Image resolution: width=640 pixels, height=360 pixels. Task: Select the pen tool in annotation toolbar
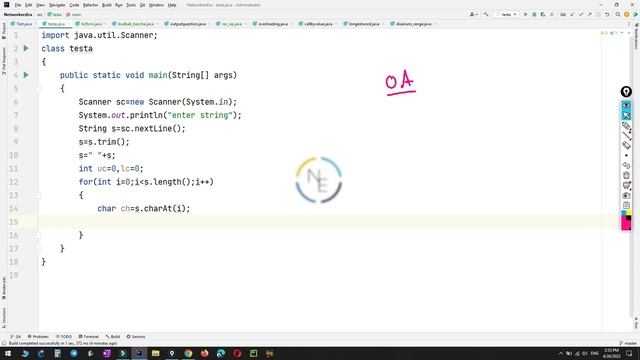point(626,126)
